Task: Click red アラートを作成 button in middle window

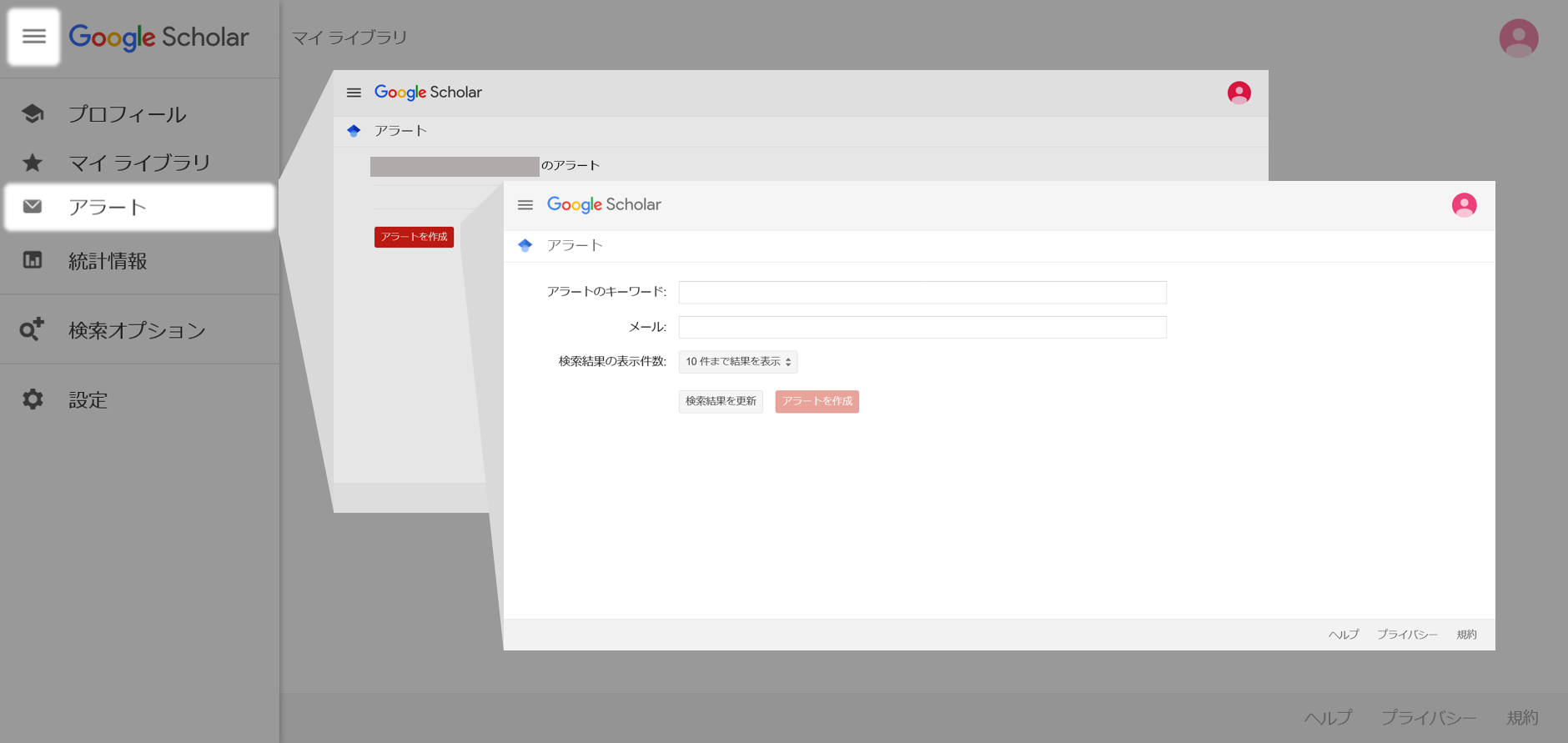Action: [414, 237]
